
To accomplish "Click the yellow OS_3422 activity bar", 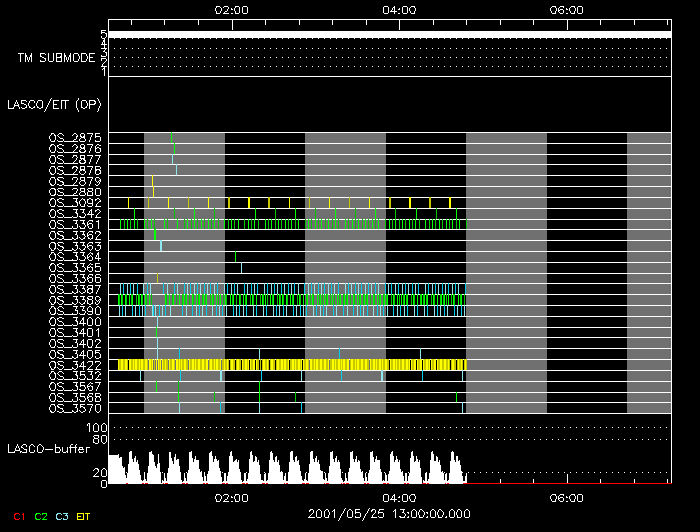I will click(x=290, y=365).
